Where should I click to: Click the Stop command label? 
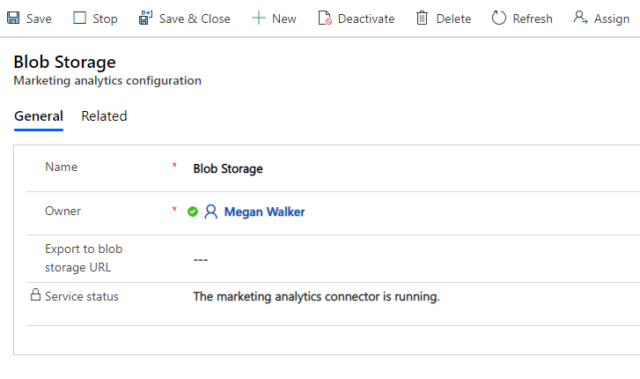(x=105, y=19)
